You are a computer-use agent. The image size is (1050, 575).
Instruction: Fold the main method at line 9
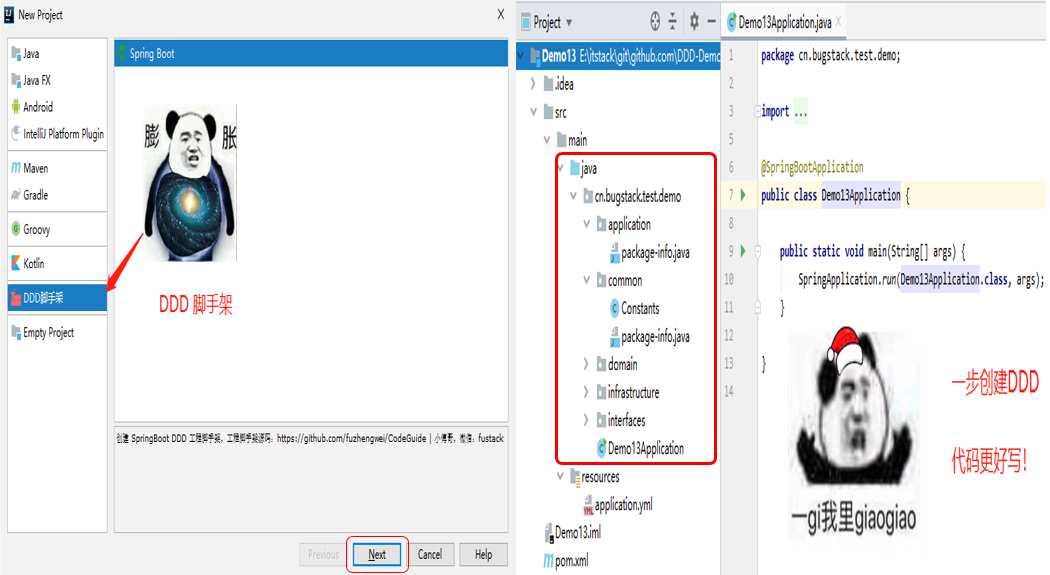pyautogui.click(x=758, y=252)
